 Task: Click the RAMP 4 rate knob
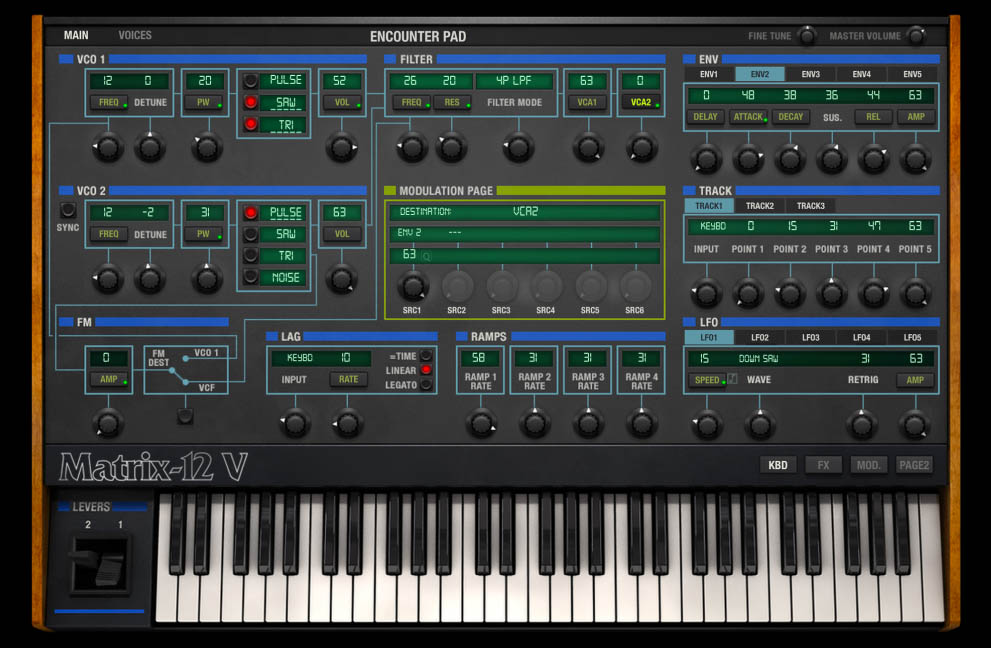[641, 424]
